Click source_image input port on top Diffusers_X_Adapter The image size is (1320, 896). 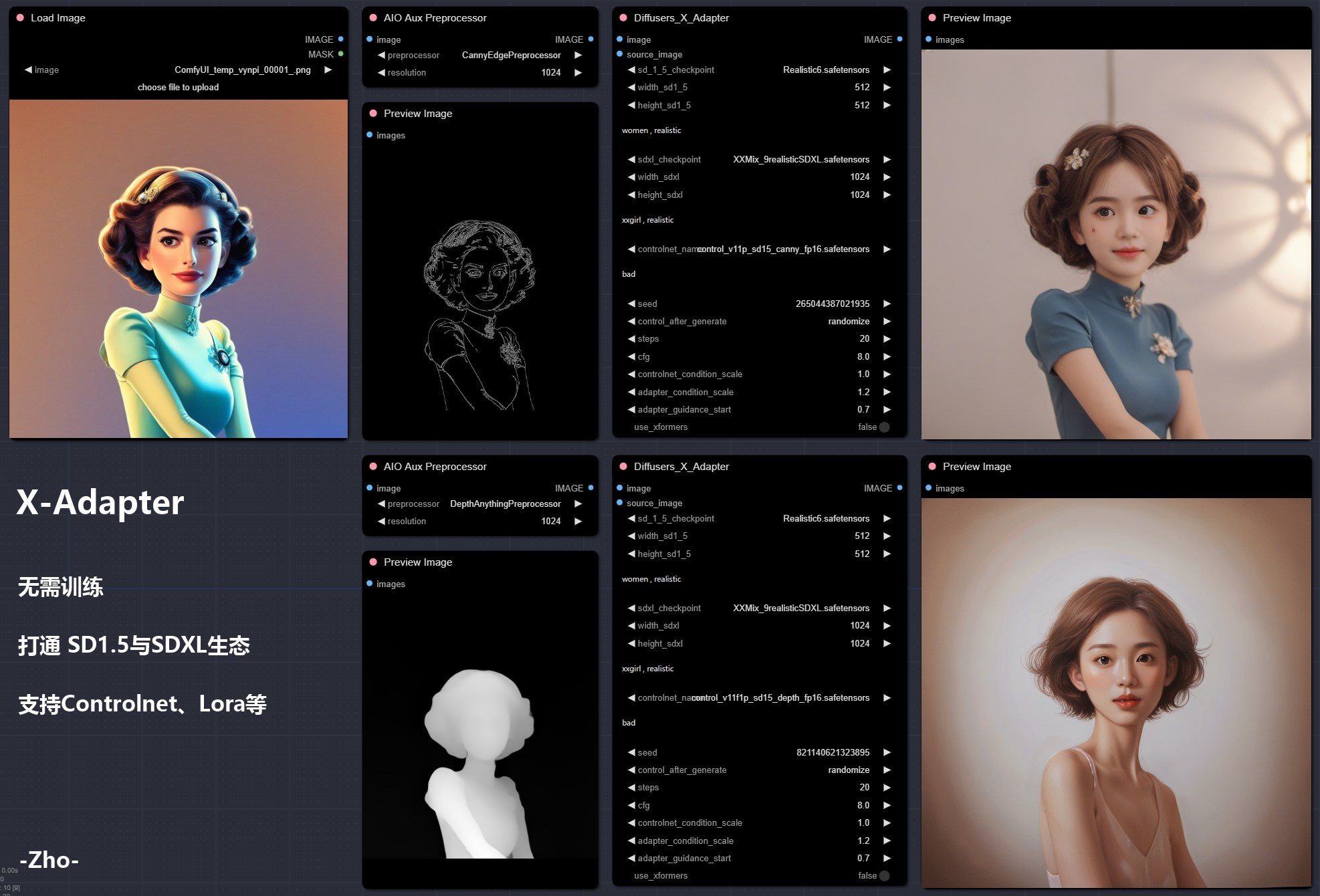point(620,54)
